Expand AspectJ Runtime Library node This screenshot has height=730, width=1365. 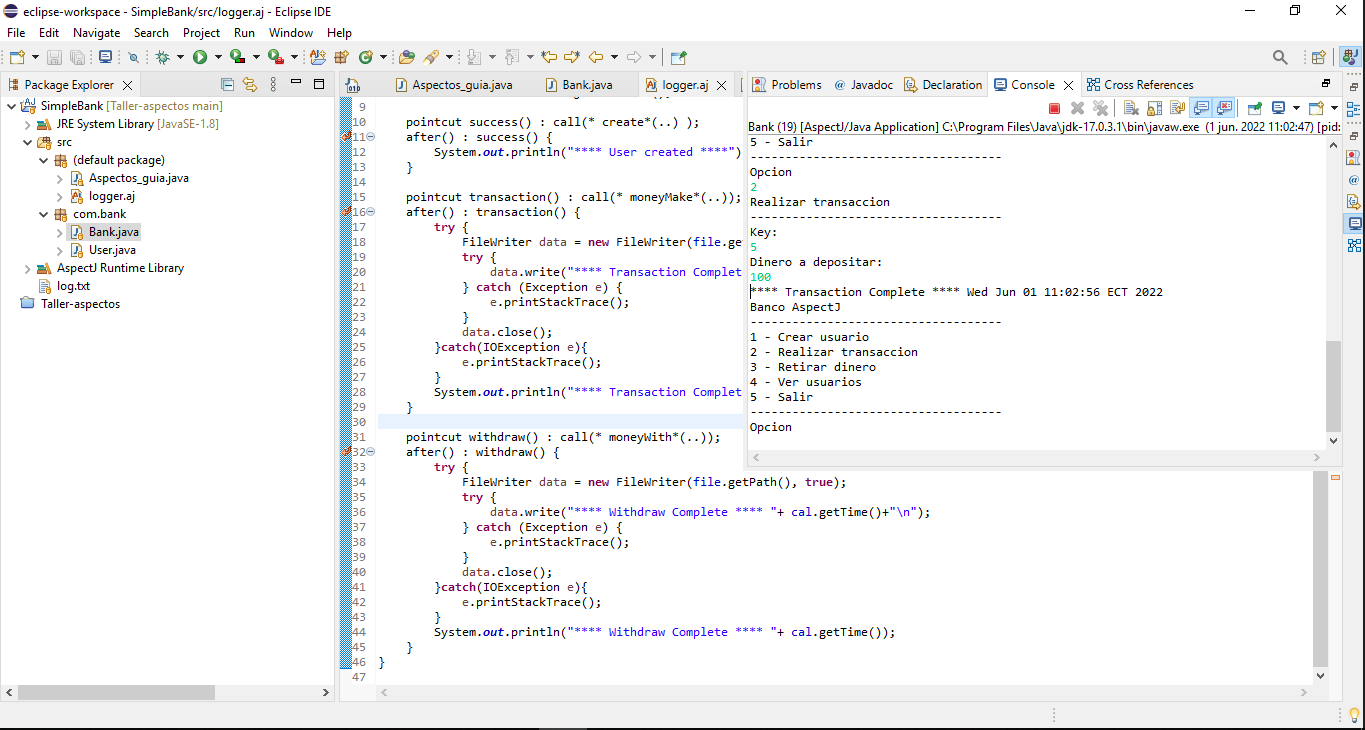(27, 268)
